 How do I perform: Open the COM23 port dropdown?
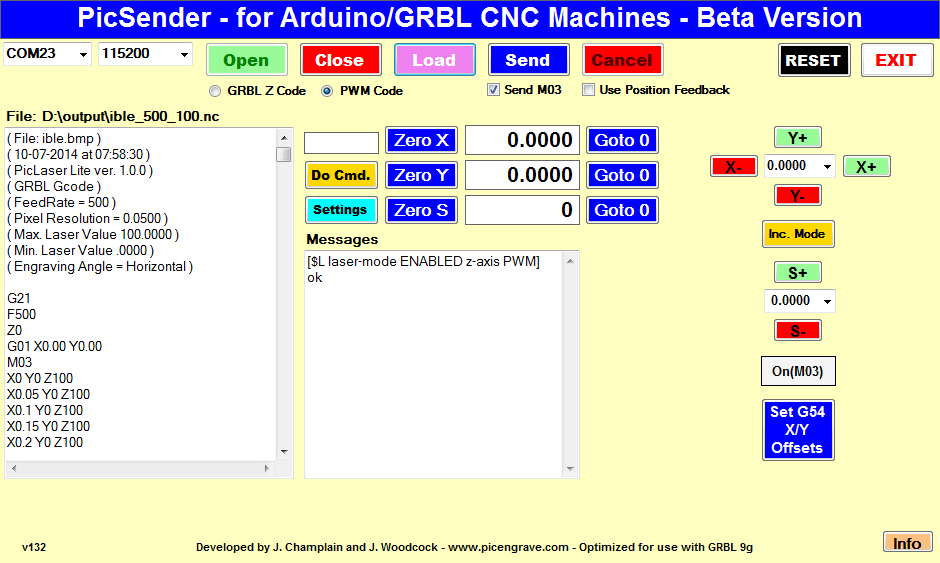tap(83, 55)
